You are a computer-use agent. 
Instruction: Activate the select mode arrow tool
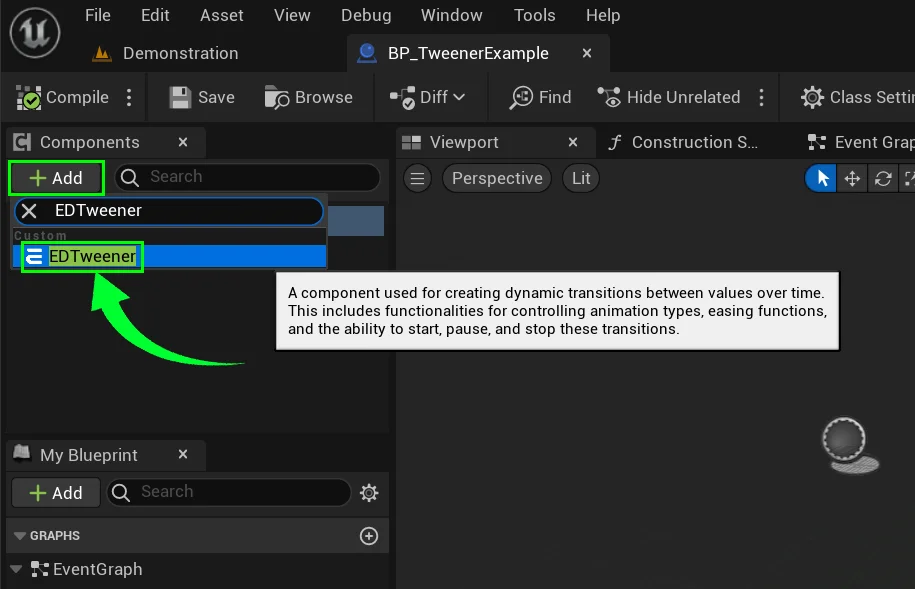click(x=823, y=179)
